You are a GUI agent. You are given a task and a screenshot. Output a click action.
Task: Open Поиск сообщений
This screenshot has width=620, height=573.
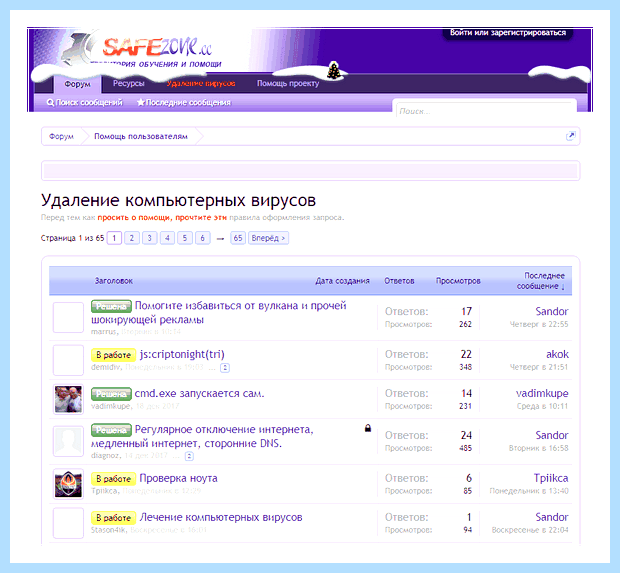85,102
